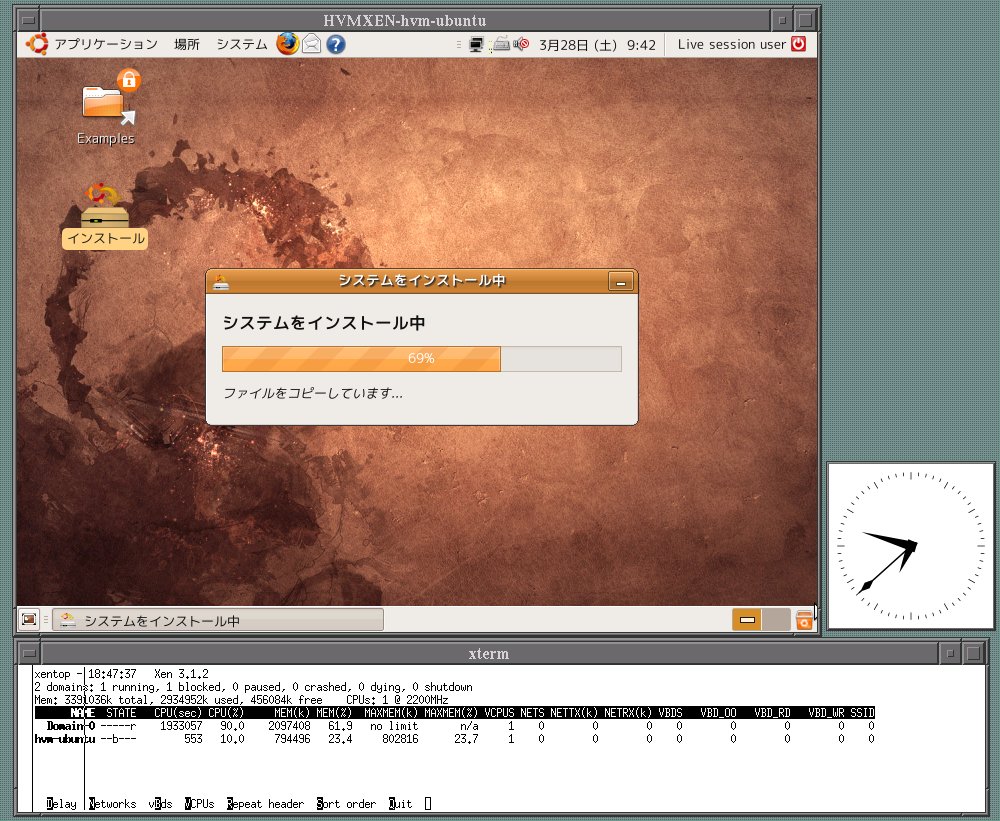
Task: Click the network monitor tray icon
Action: pos(477,44)
